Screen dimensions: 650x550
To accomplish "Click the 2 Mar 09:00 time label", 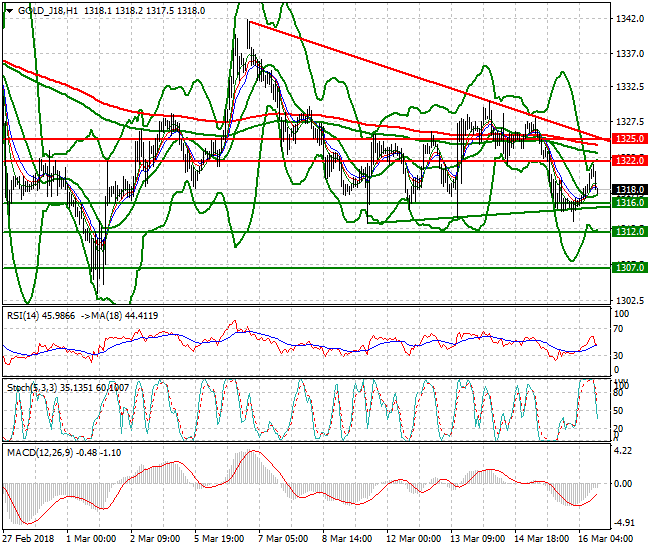I will click(155, 539).
